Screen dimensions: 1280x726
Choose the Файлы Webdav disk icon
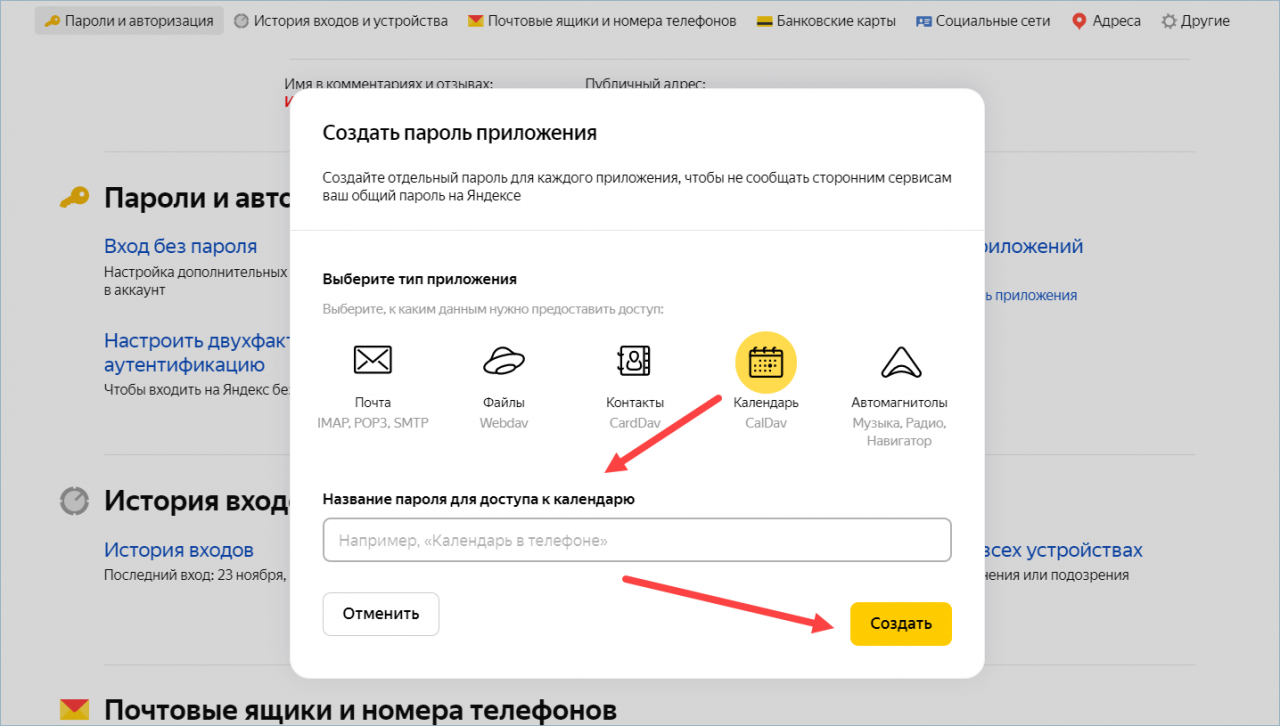504,360
